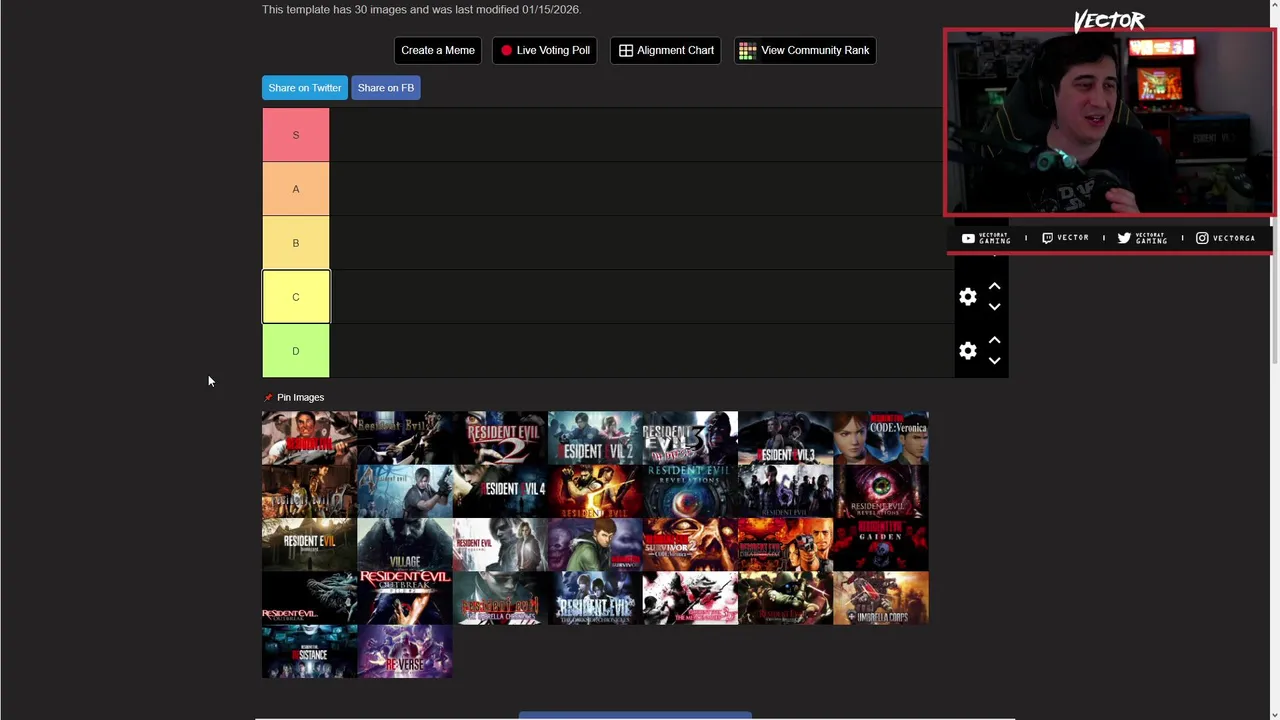Pick the Operation Raccoon City thumbnail
The image size is (1280, 720).
pos(785,598)
